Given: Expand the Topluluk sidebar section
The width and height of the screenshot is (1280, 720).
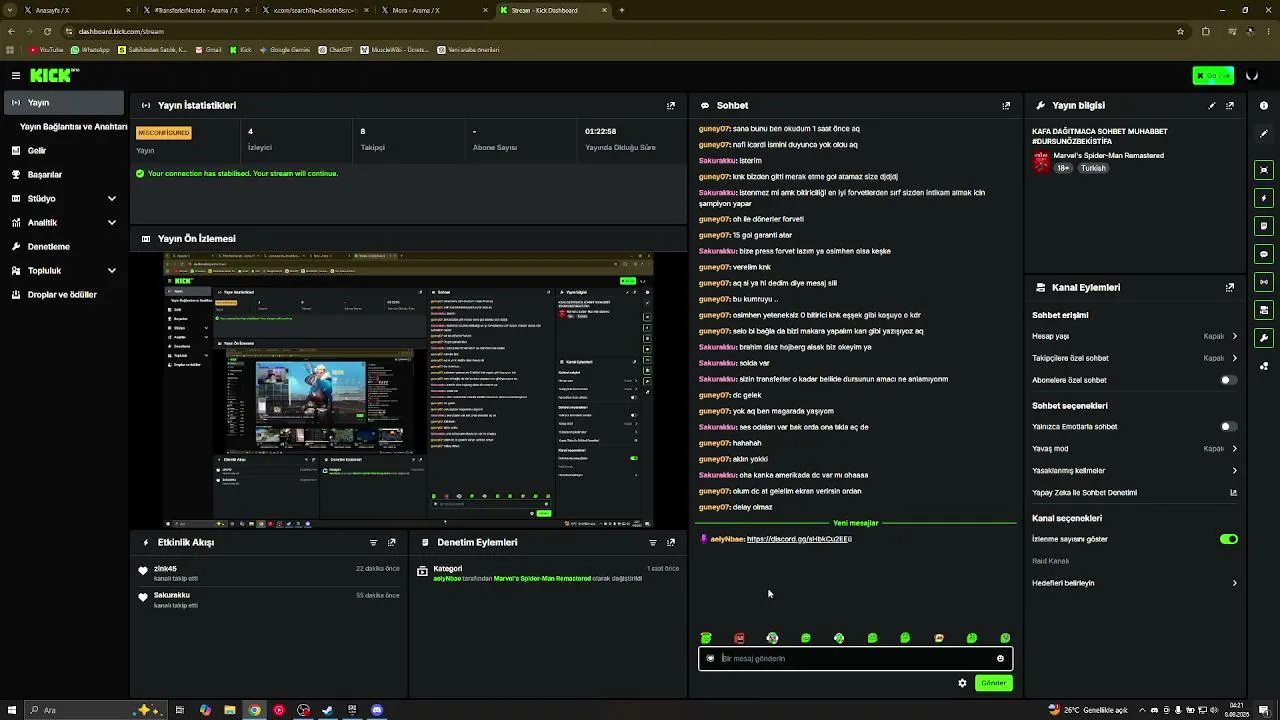Looking at the screenshot, I should 62,270.
